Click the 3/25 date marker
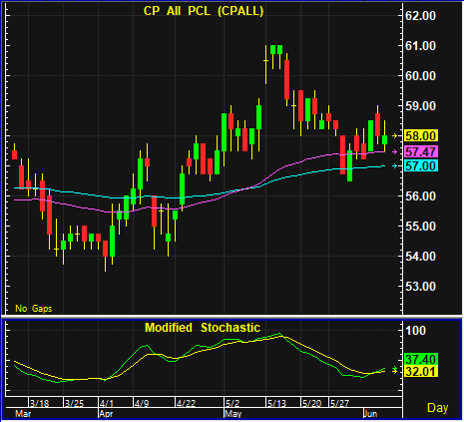 [x=74, y=403]
